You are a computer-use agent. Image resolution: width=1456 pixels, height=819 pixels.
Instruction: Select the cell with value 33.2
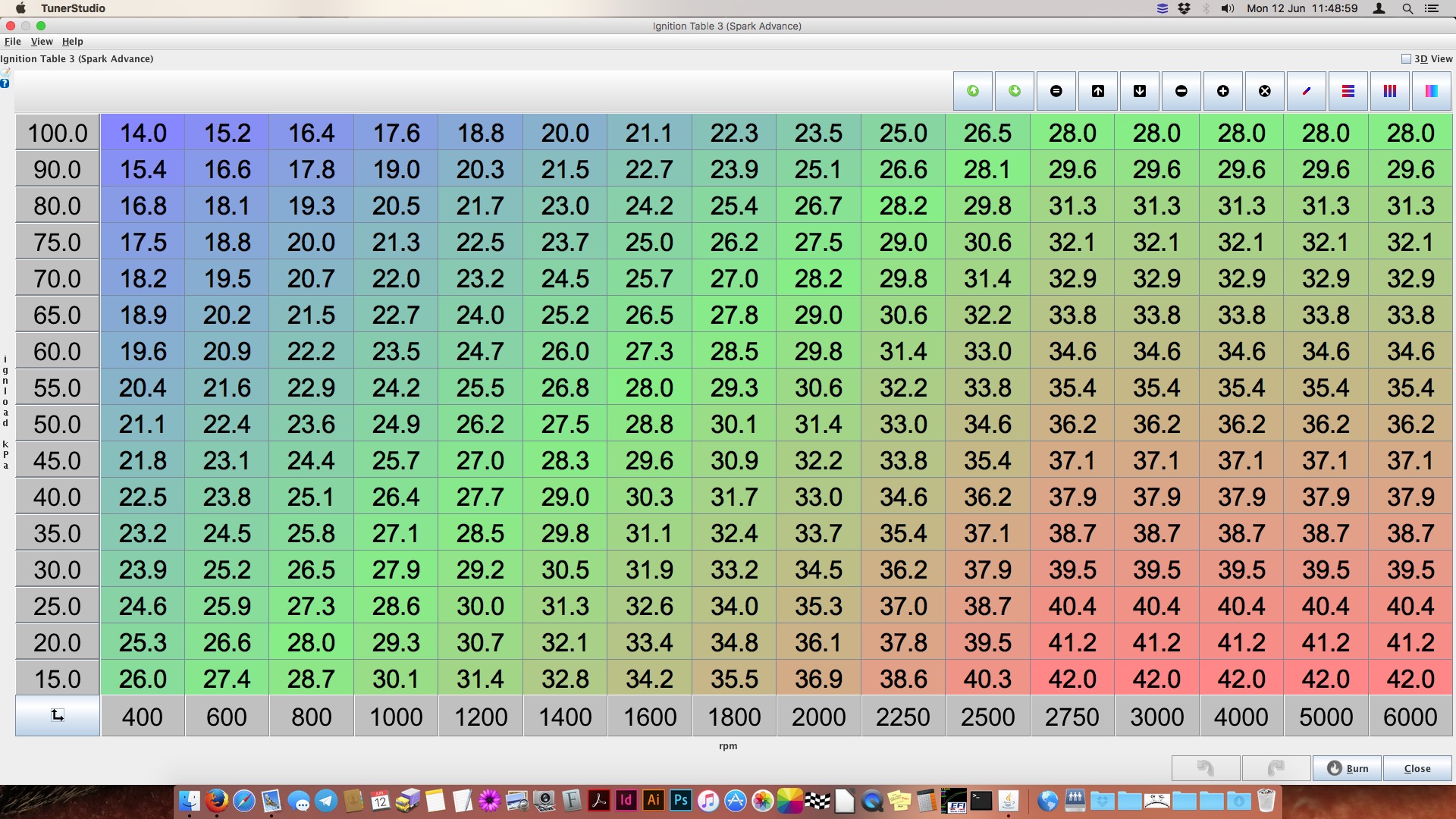click(734, 570)
